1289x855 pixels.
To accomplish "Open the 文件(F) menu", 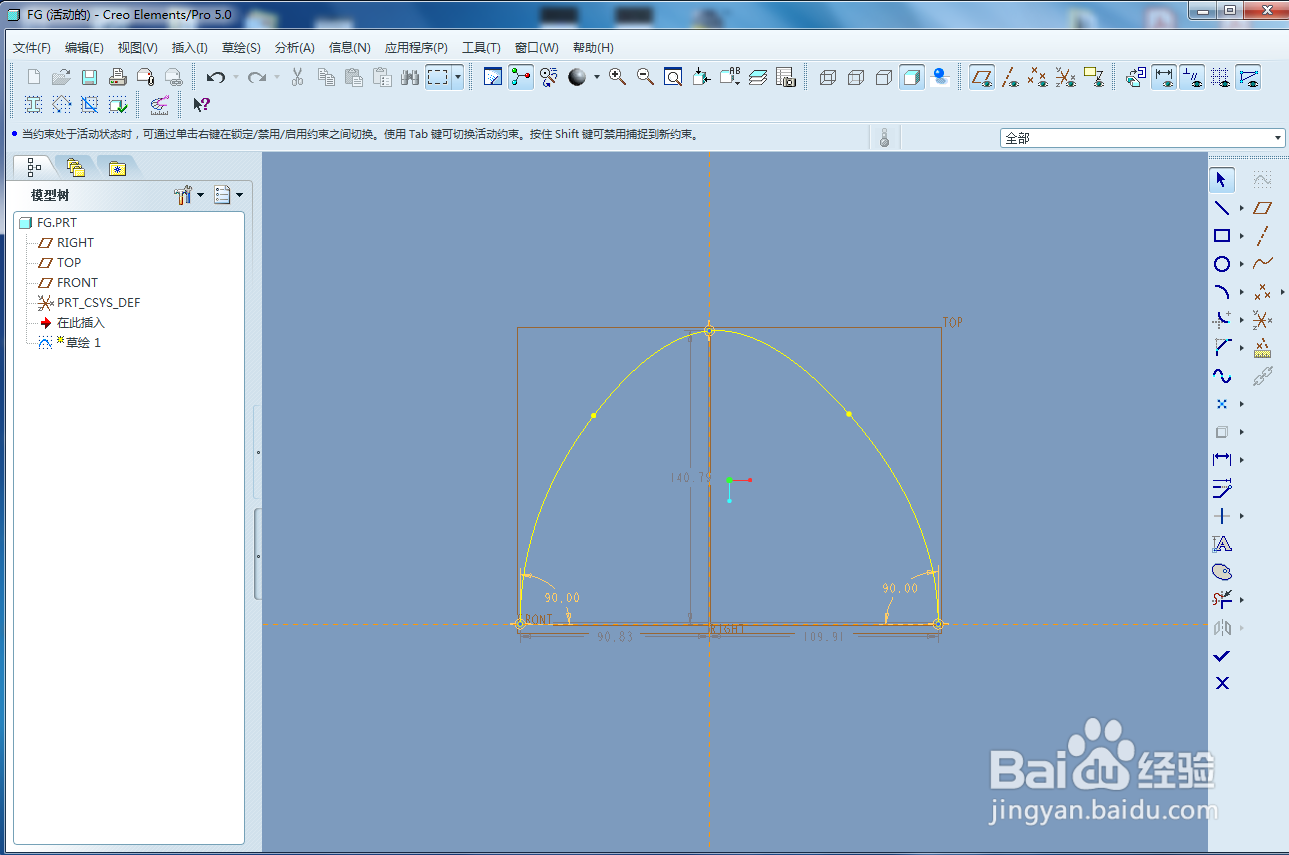I will pos(32,47).
